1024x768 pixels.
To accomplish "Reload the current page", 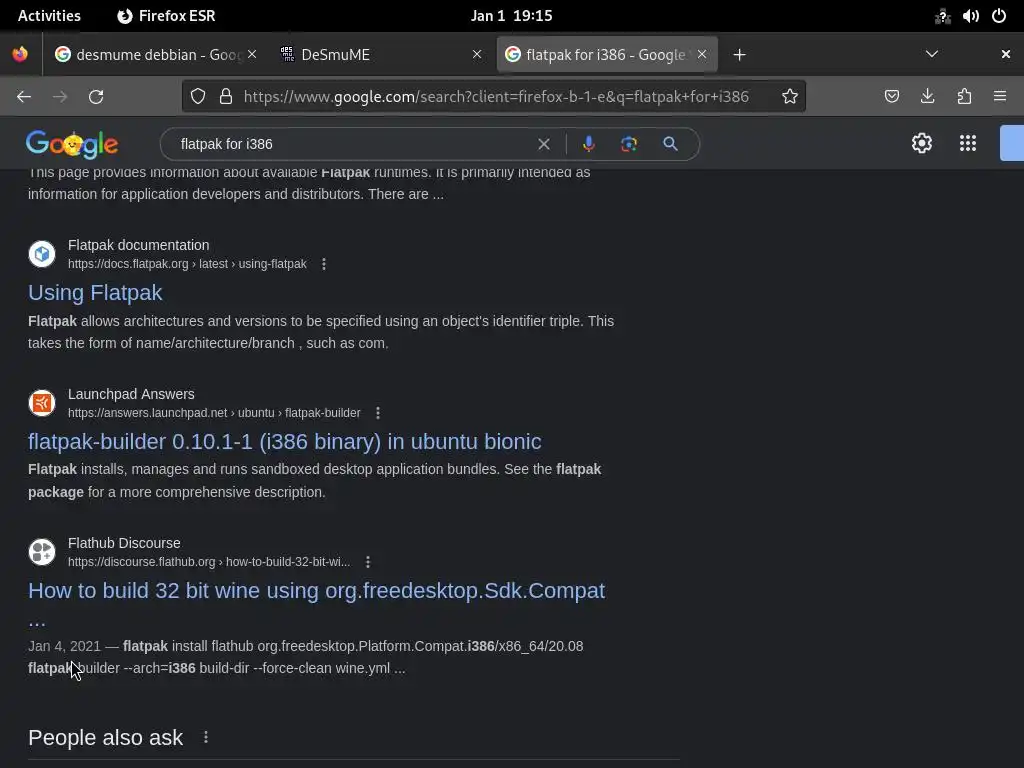I will pyautogui.click(x=96, y=97).
